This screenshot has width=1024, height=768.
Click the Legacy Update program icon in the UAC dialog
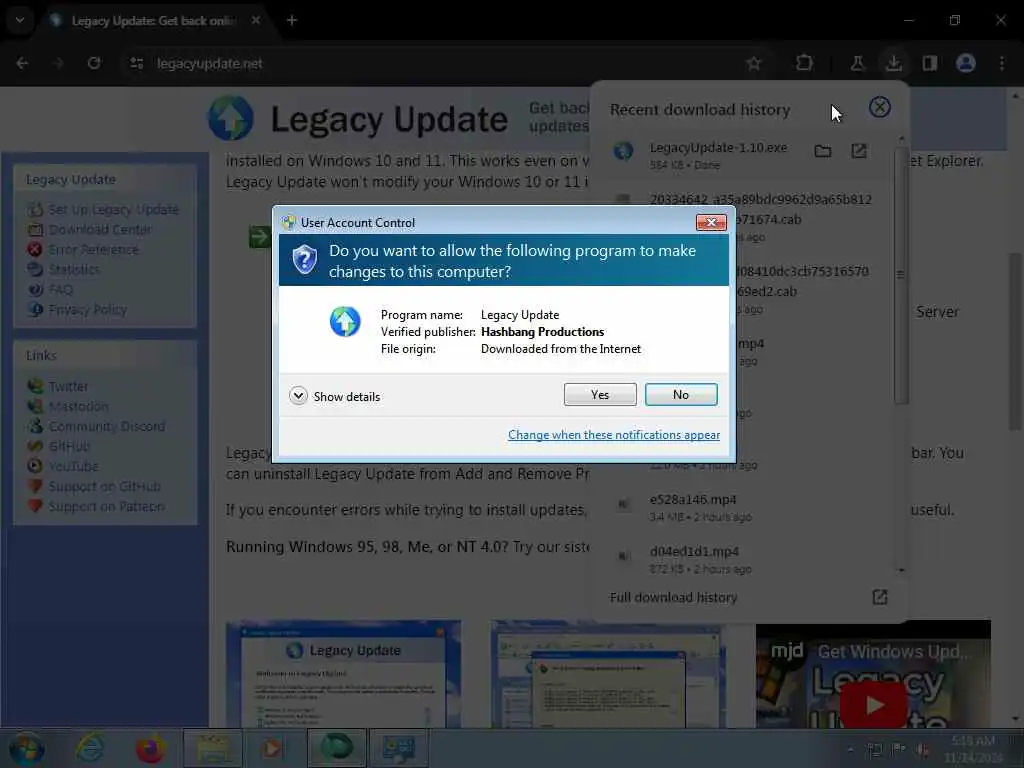345,321
